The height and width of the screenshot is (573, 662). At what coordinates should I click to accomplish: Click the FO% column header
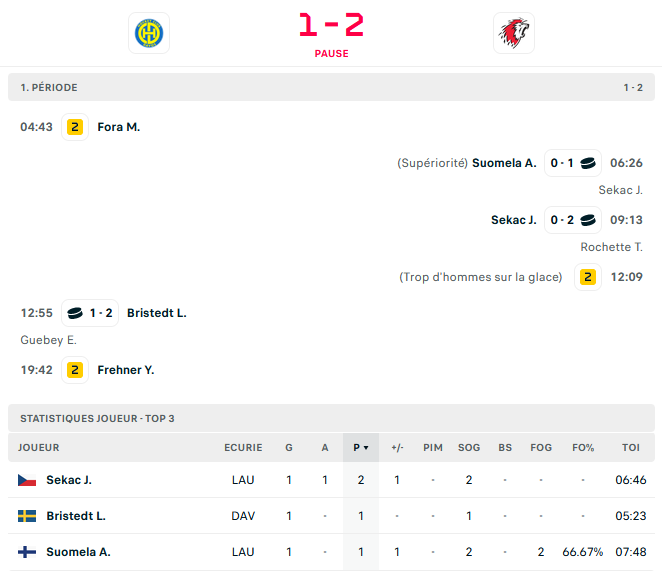(582, 447)
